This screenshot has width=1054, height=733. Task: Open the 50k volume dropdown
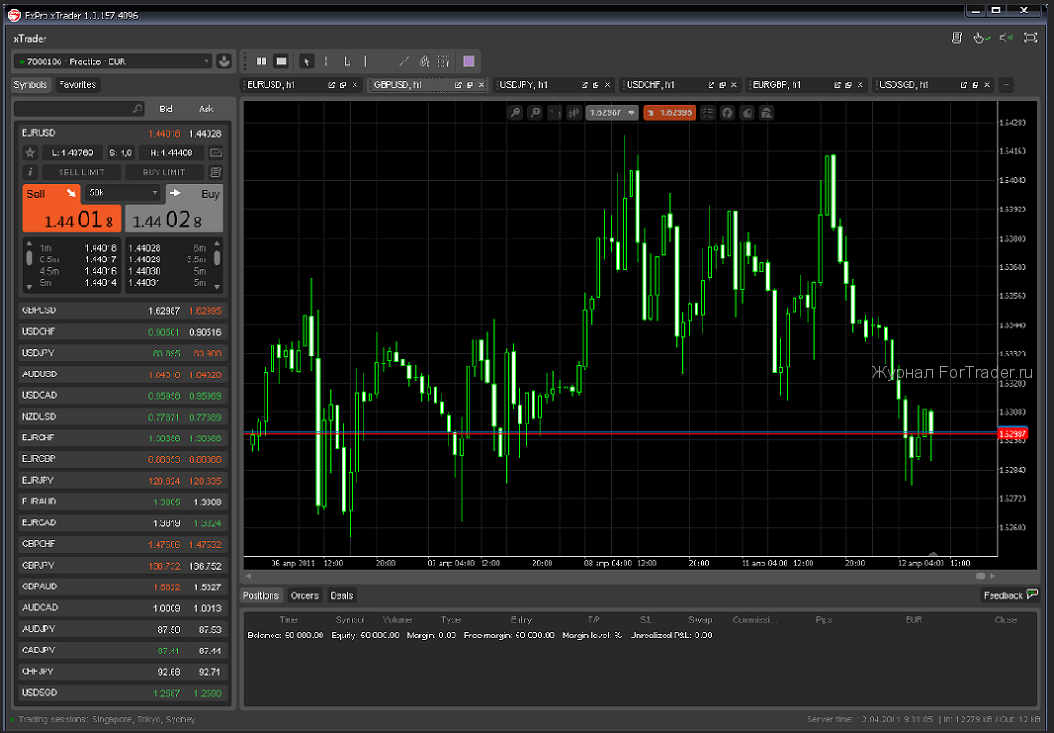(123, 192)
